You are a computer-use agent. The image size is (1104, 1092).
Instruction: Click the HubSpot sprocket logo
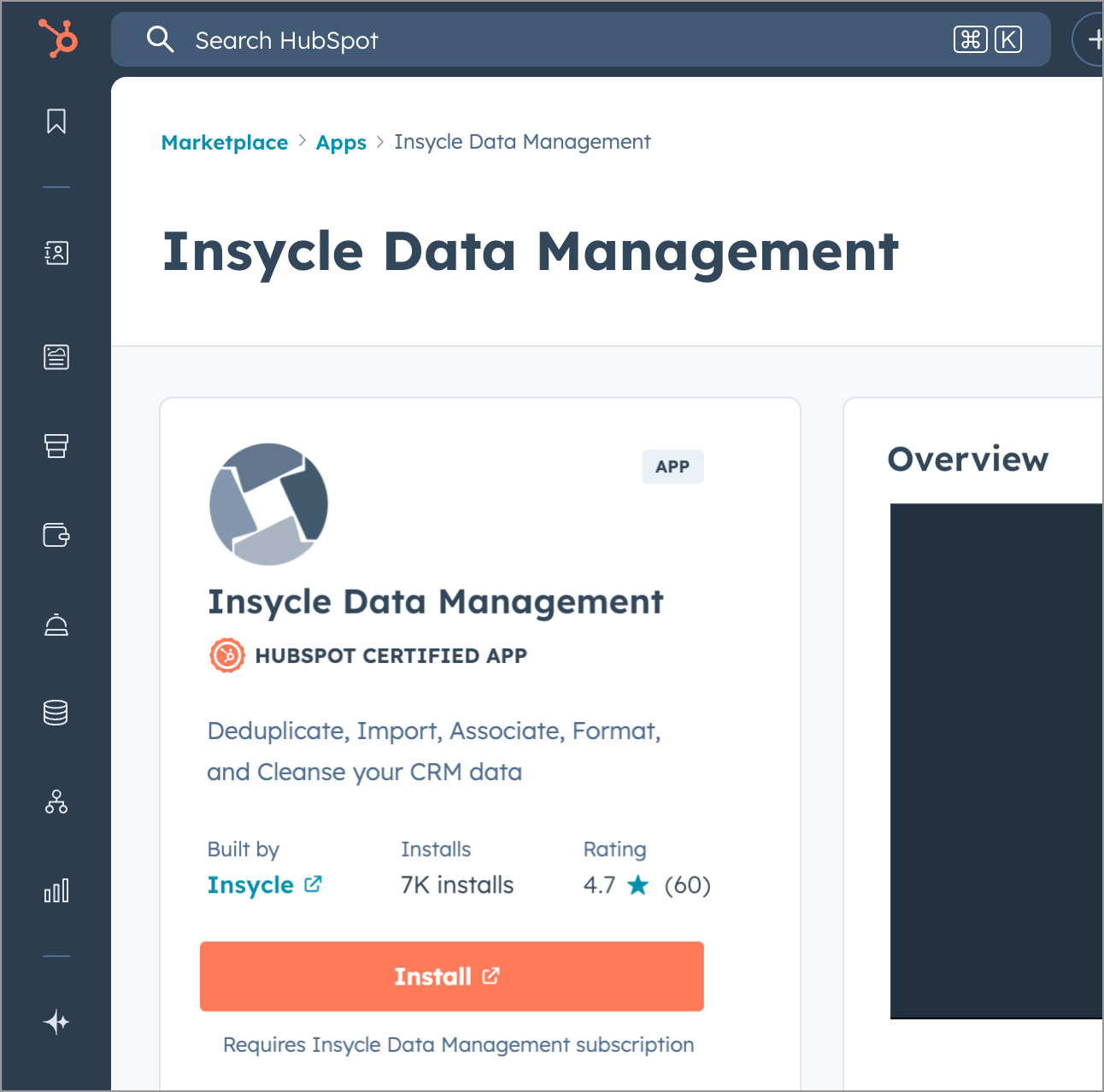coord(56,38)
